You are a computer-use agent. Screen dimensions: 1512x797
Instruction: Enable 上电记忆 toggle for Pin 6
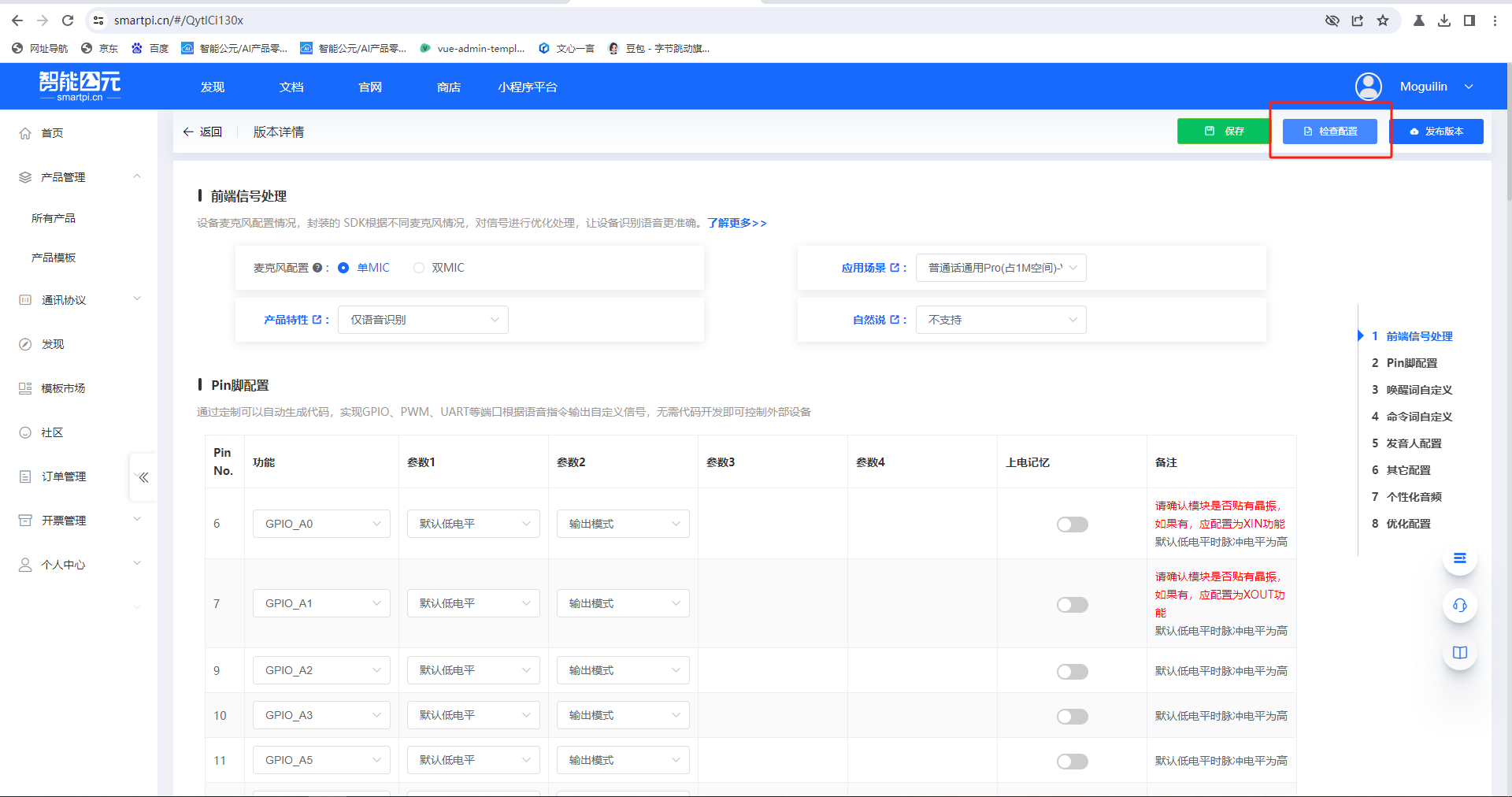click(x=1072, y=524)
